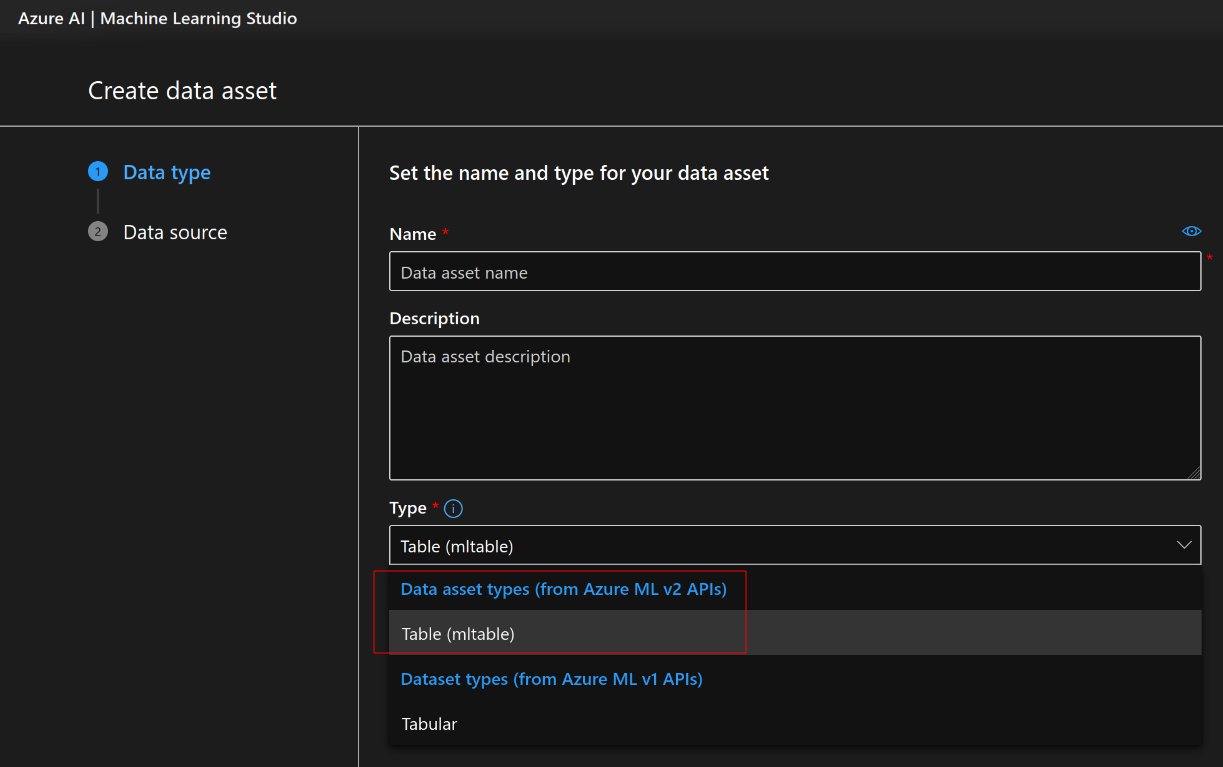
Task: Click the step 2 circle indicator
Action: point(97,232)
